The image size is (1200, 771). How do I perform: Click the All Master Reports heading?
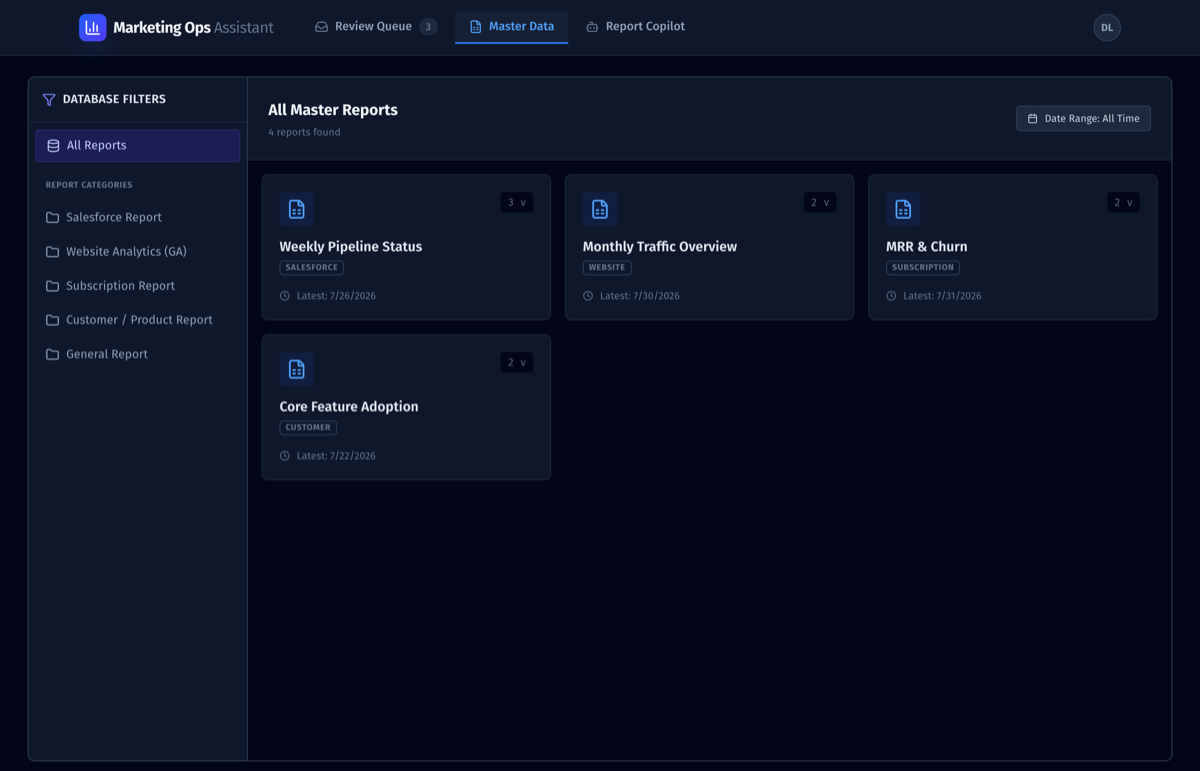point(333,110)
